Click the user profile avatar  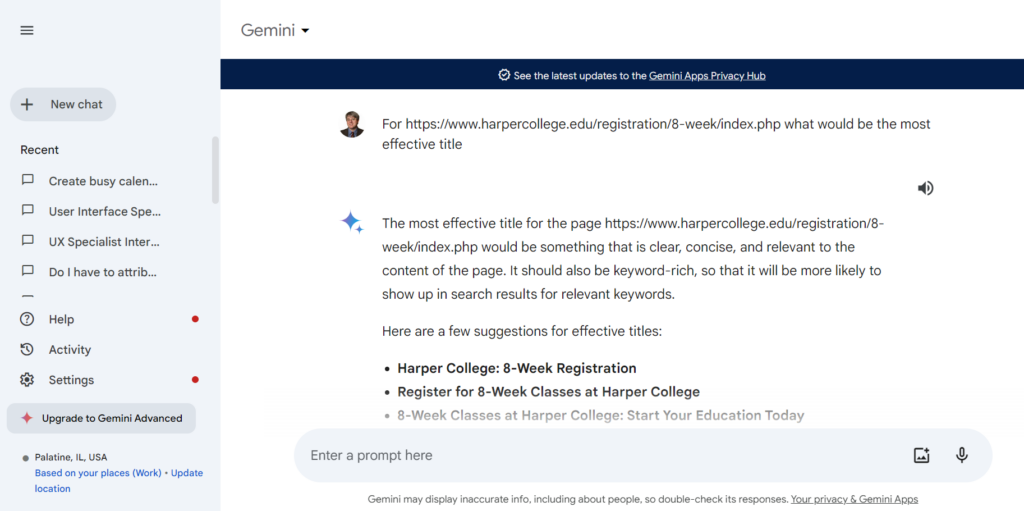352,125
